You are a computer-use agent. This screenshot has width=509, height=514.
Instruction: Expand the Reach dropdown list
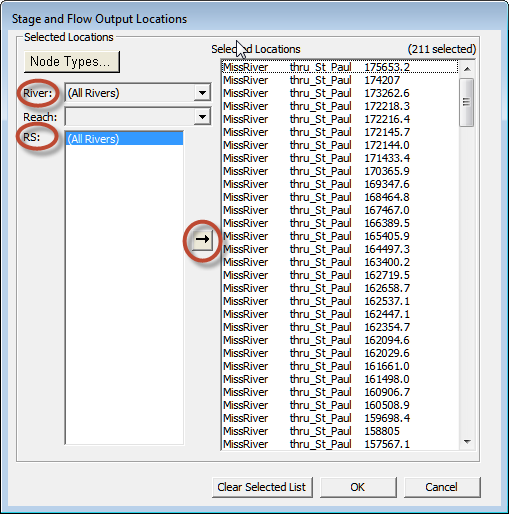coord(202,117)
